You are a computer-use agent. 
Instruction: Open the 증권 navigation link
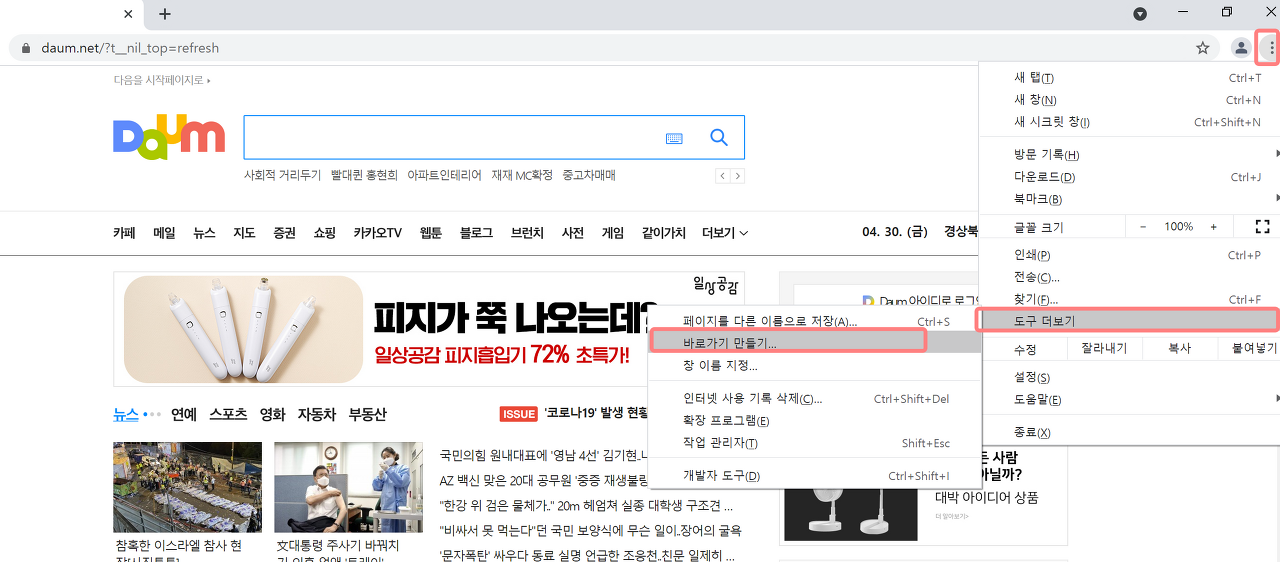284,233
